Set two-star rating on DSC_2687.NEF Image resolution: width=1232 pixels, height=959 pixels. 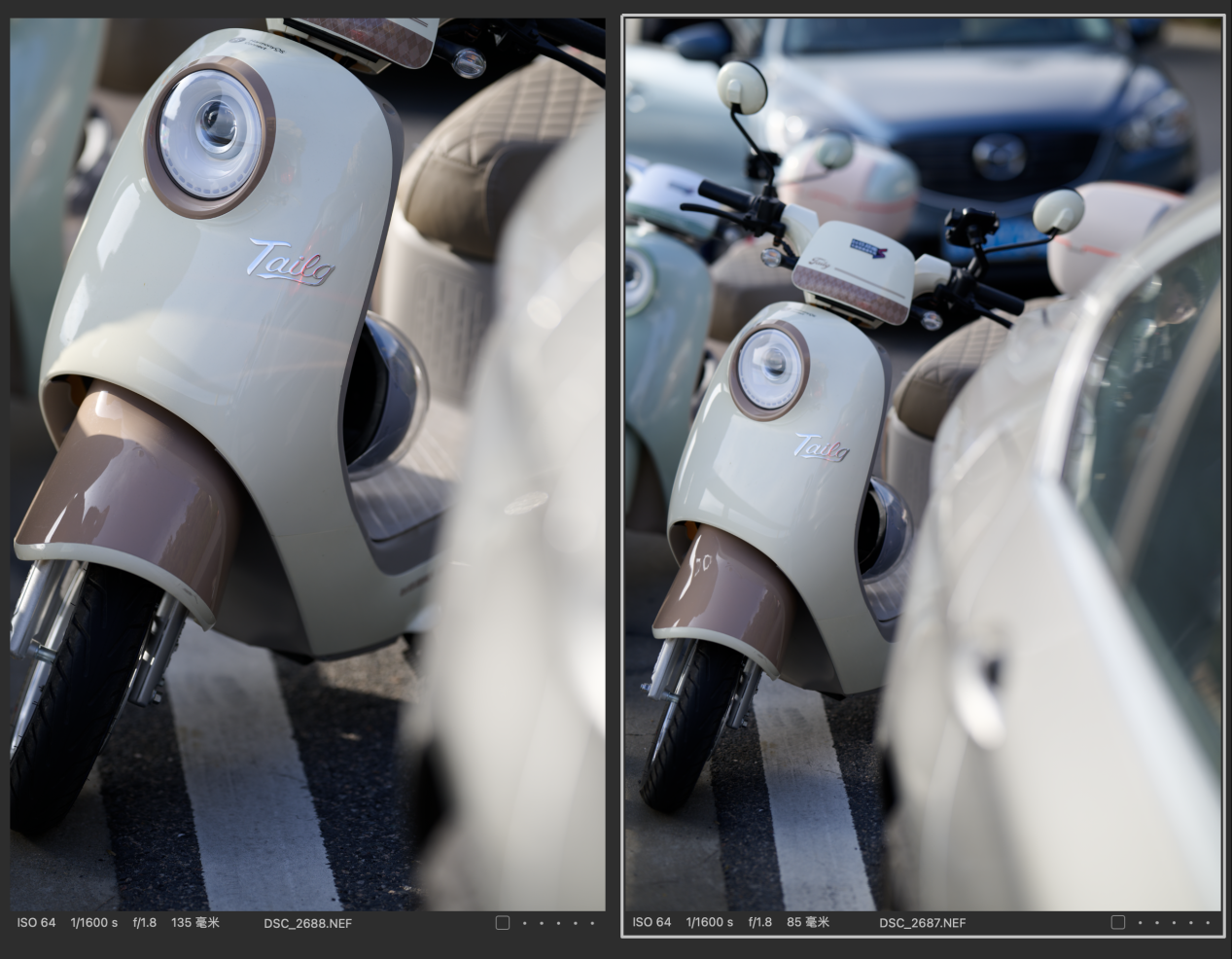pos(1157,923)
